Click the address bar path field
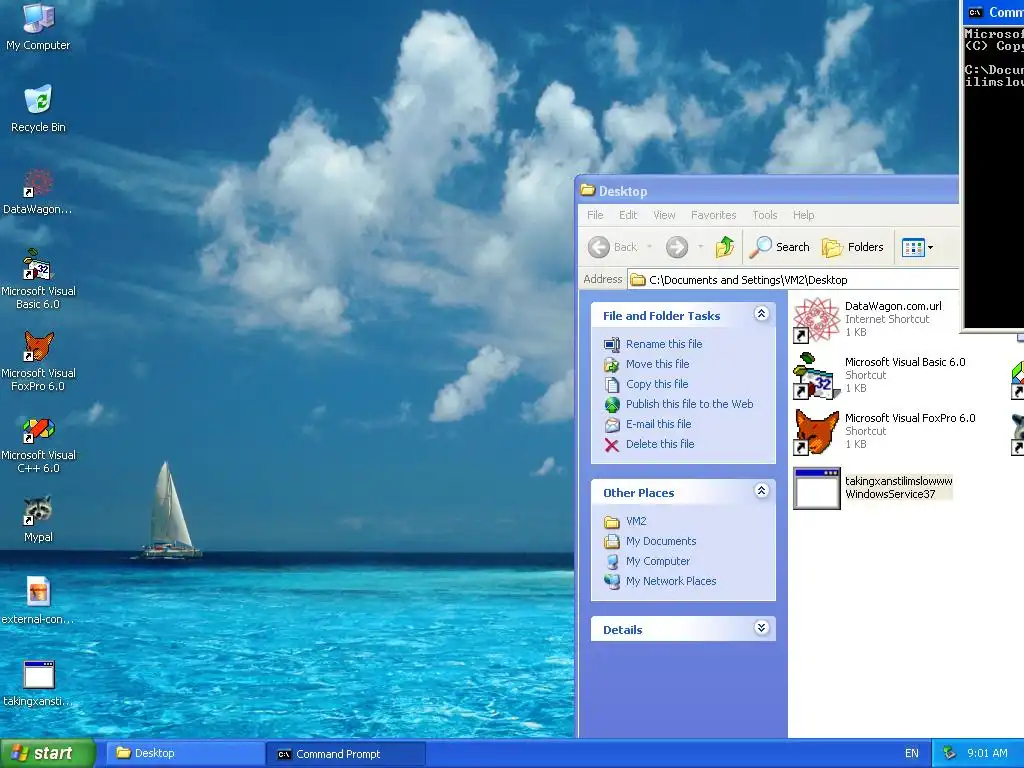This screenshot has height=768, width=1024. [x=793, y=280]
